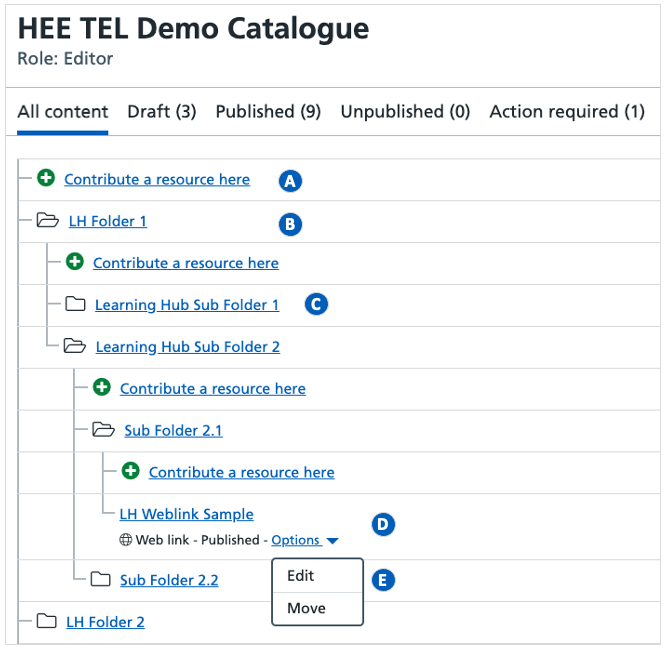Open the Learning Hub Sub Folder 1 link
Image resolution: width=665 pixels, height=649 pixels.
coord(187,305)
